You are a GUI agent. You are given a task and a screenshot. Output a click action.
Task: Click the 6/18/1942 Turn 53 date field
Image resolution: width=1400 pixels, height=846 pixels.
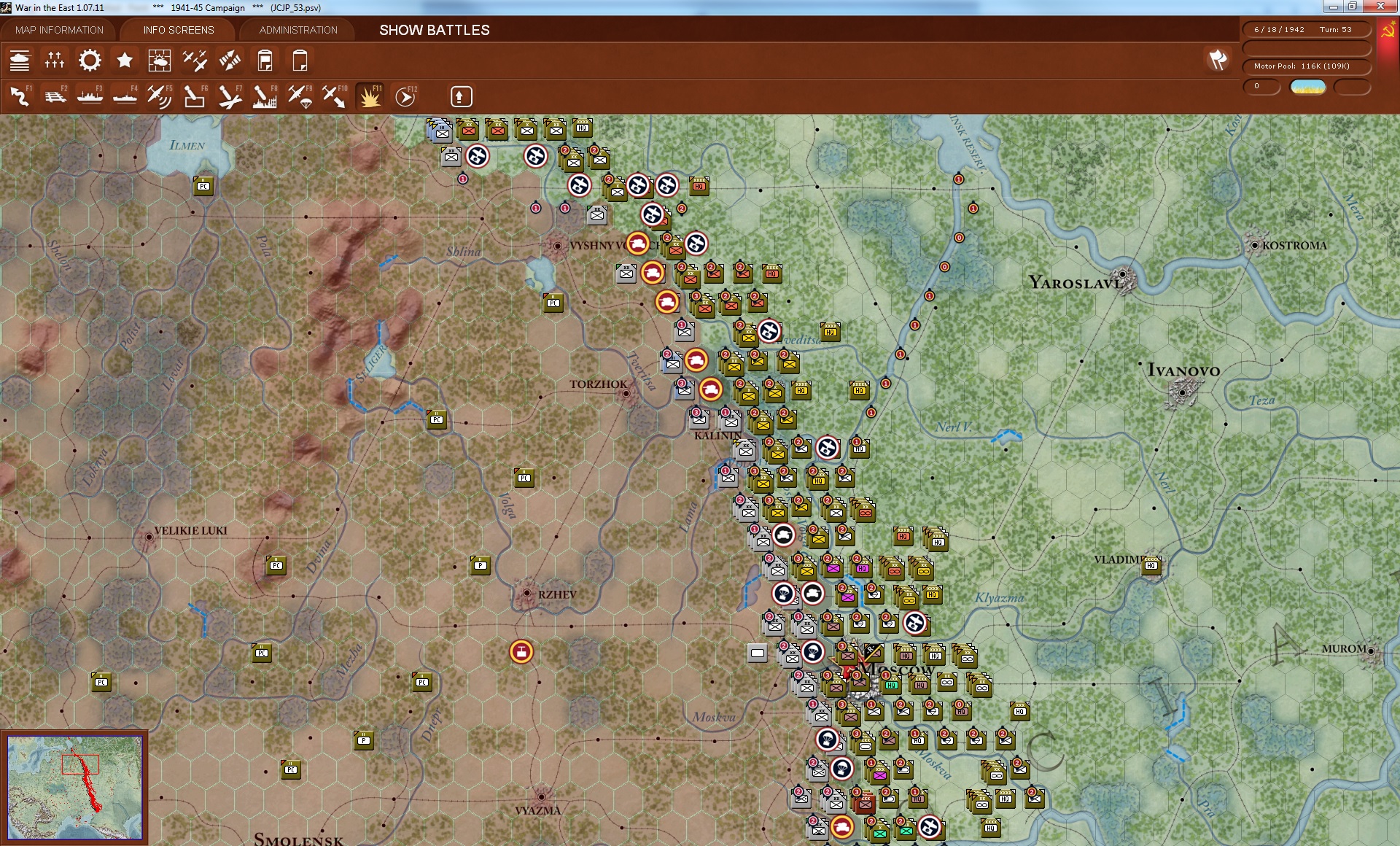tap(1306, 30)
